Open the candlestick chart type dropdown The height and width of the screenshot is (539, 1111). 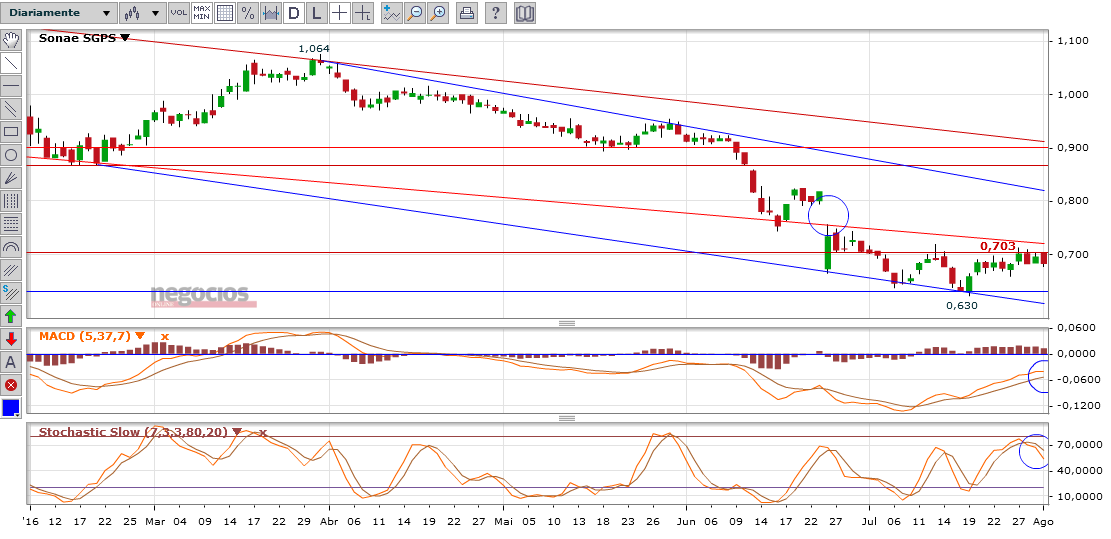pos(142,13)
